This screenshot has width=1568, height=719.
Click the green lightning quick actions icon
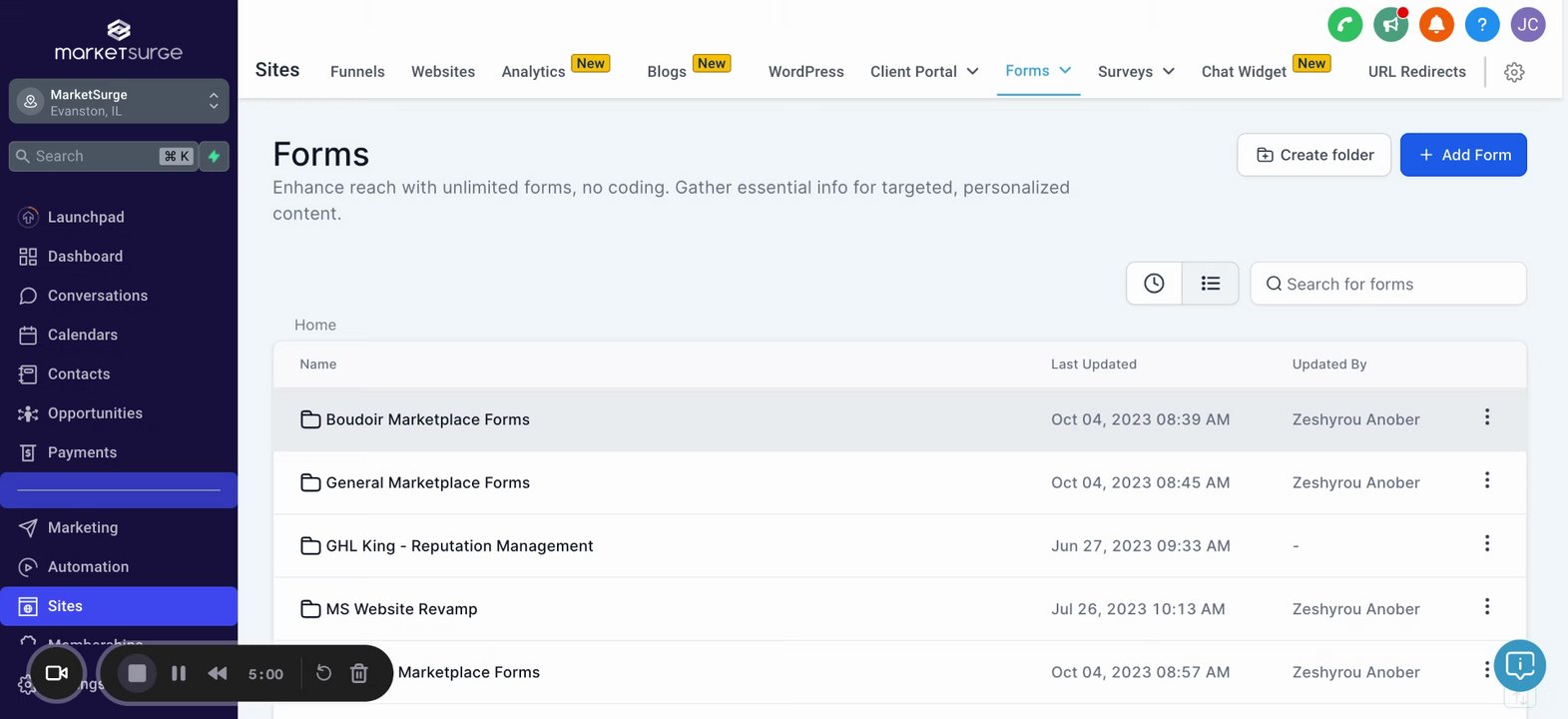point(214,156)
